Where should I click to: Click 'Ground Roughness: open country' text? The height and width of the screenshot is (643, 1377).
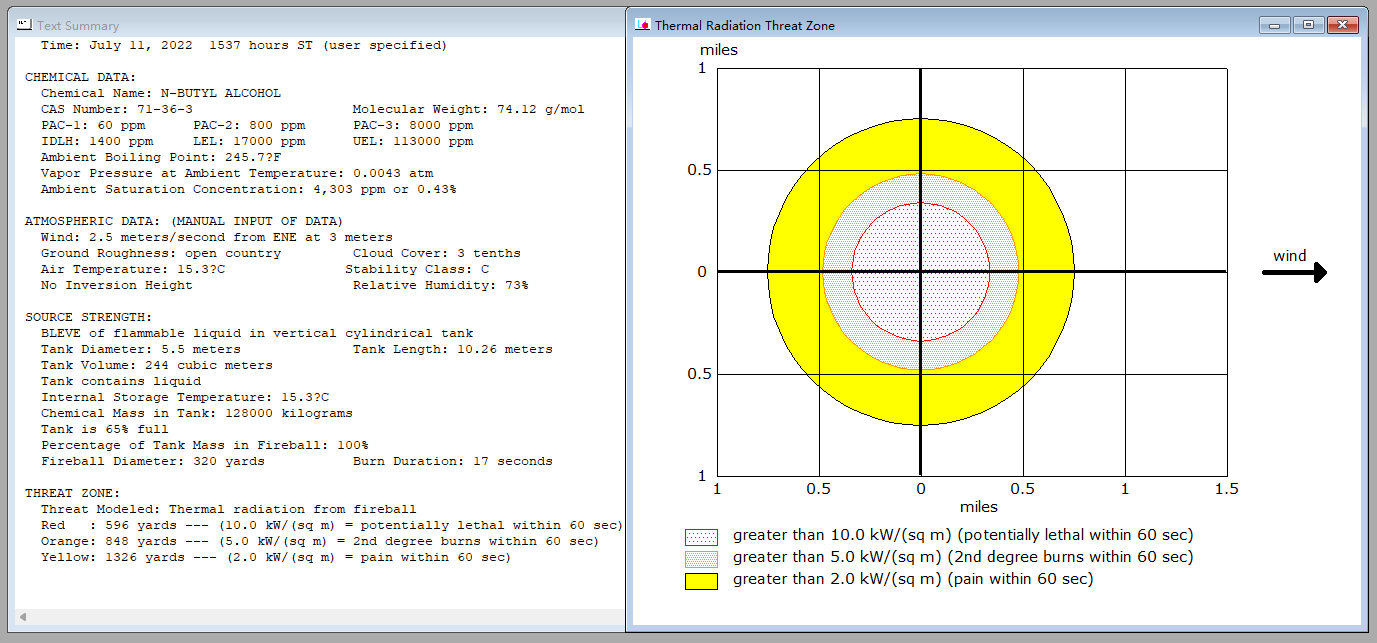[x=161, y=253]
